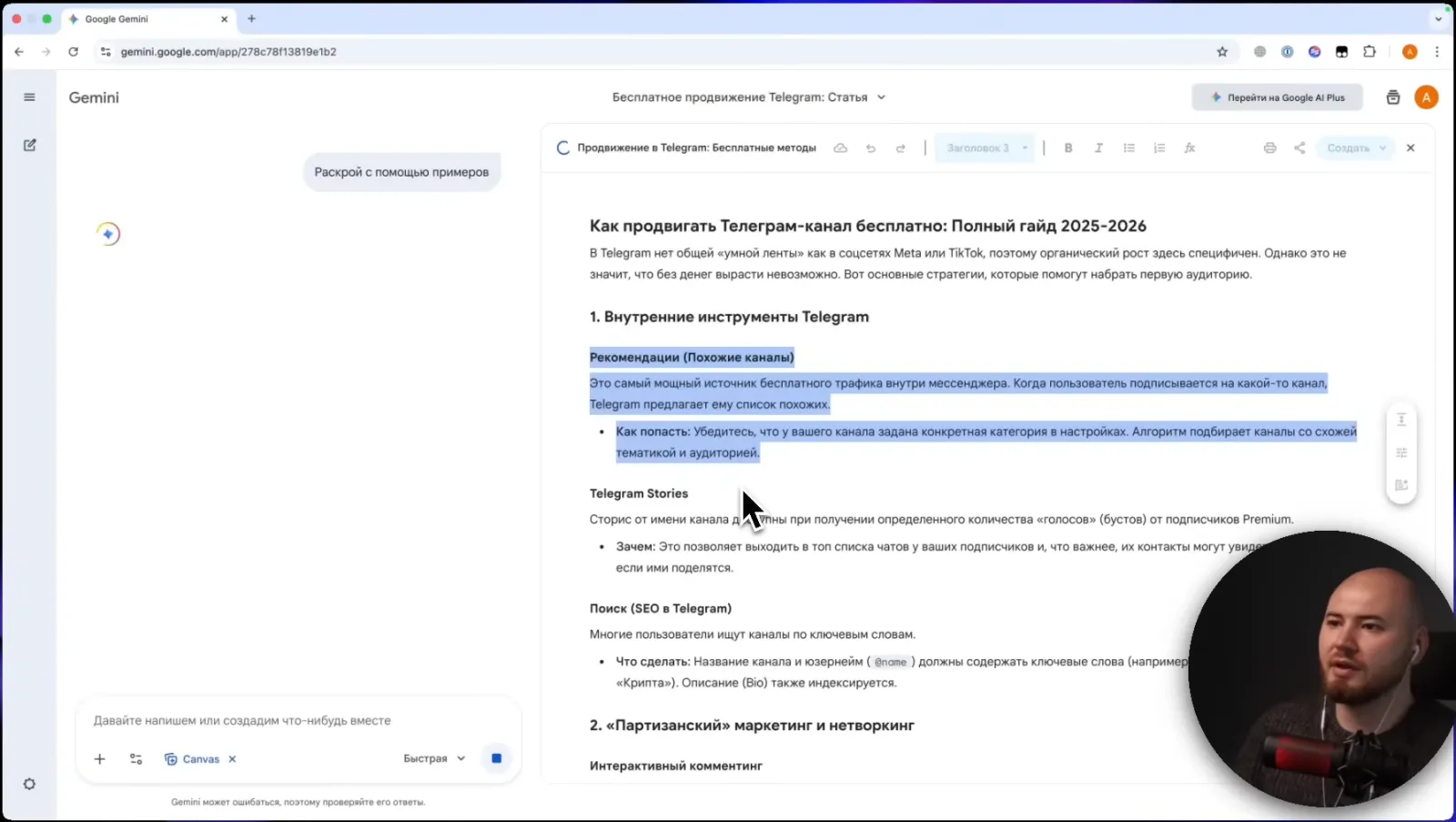Click the change length side tool

coord(1401,420)
